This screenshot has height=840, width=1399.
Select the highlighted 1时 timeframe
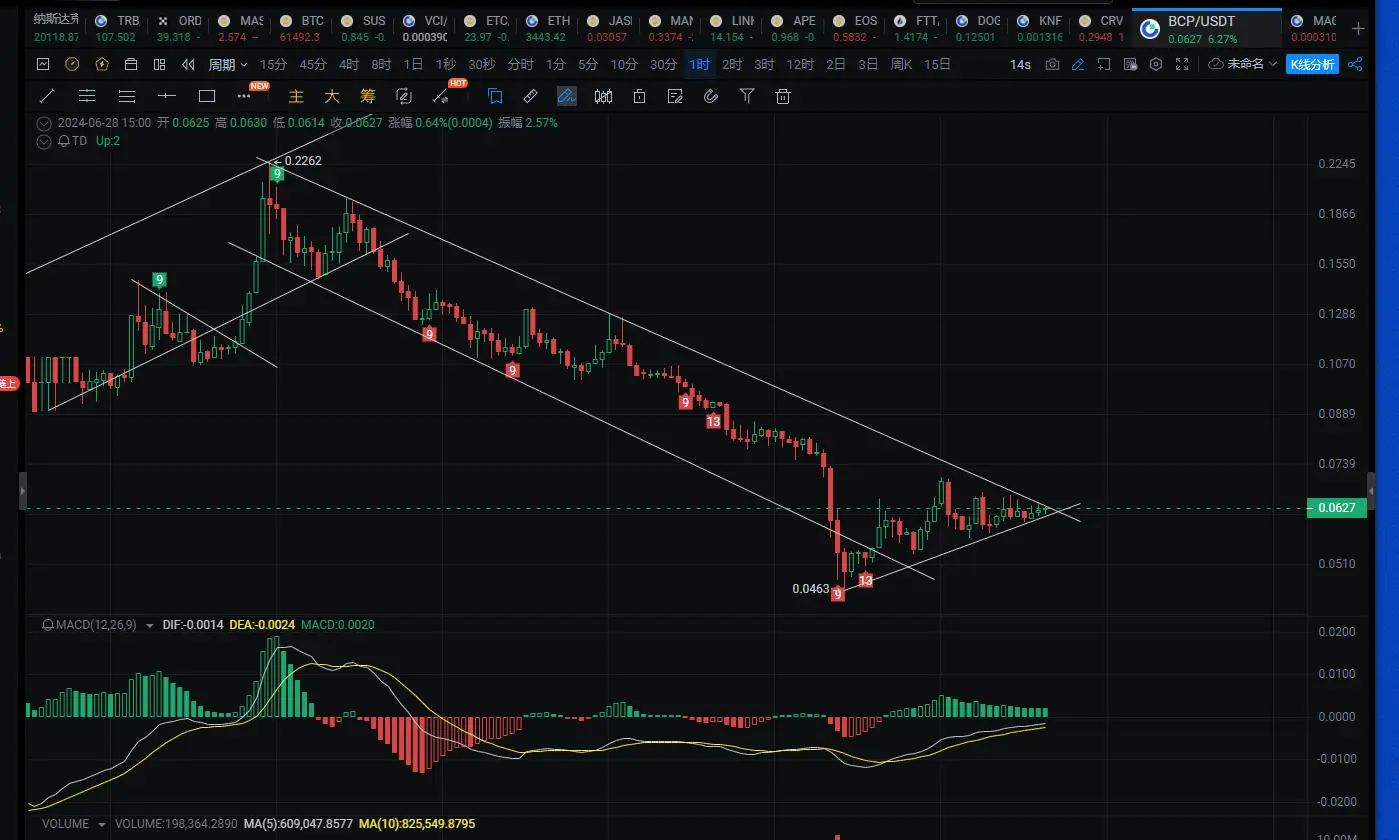(x=700, y=65)
